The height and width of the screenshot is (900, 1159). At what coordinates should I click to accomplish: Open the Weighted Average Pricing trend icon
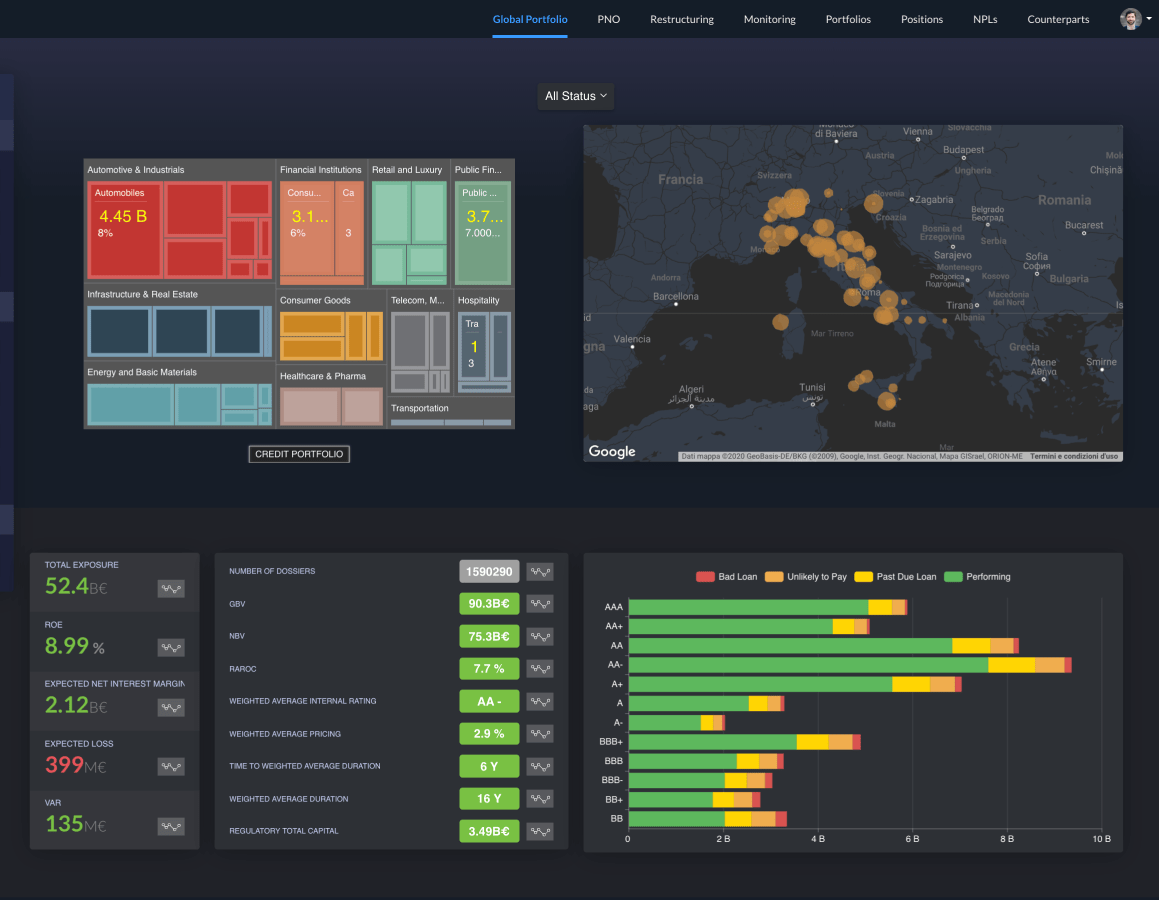coord(540,733)
